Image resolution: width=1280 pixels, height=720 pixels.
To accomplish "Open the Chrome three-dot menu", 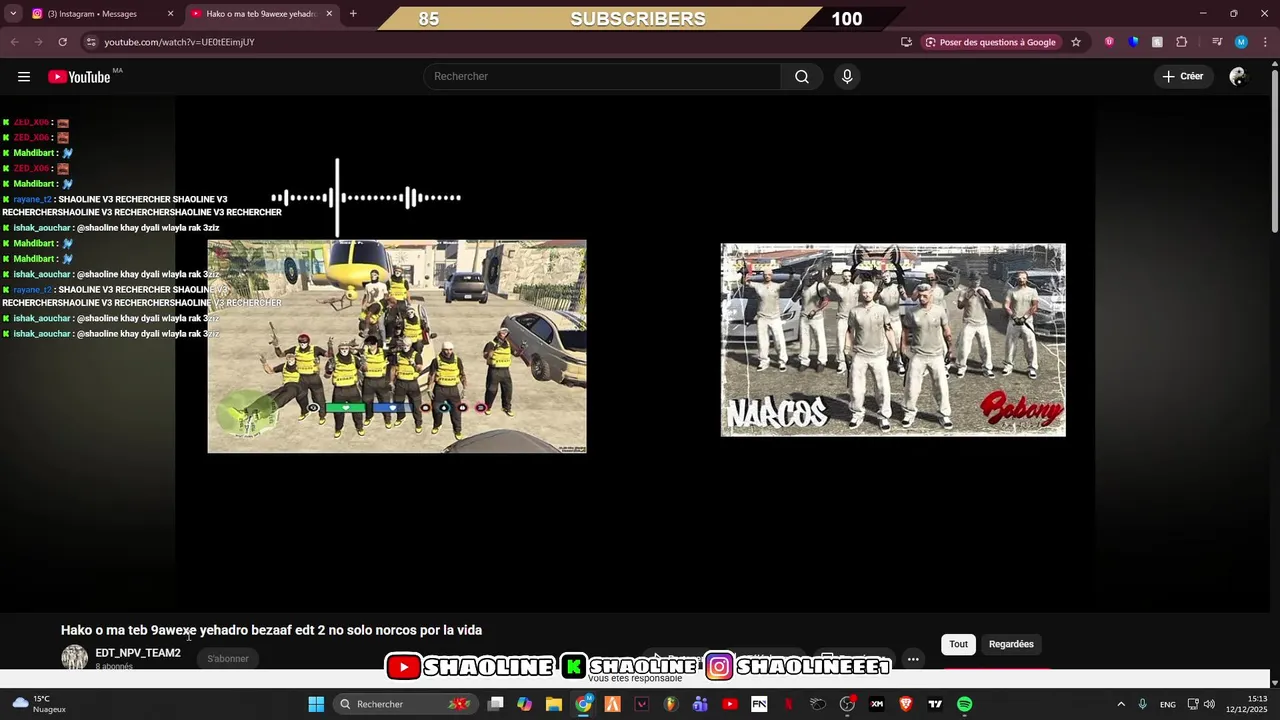I will point(1265,42).
